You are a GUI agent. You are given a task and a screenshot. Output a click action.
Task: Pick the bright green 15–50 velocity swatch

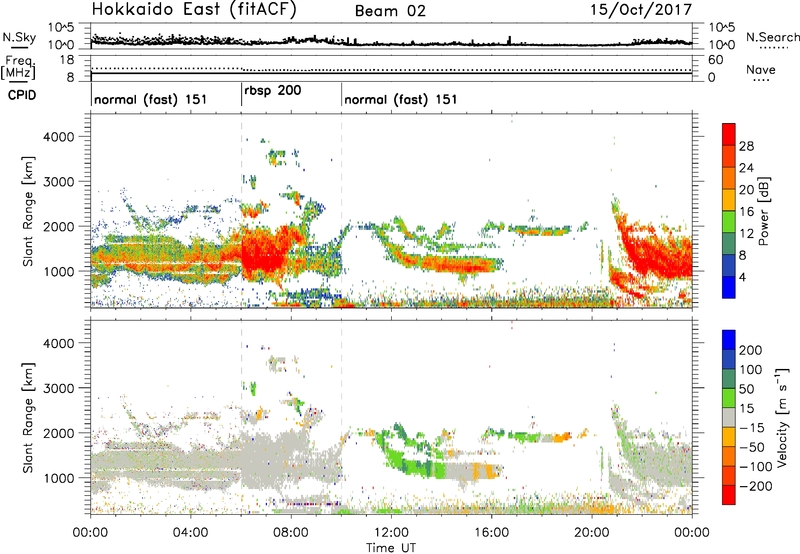pyautogui.click(x=729, y=398)
